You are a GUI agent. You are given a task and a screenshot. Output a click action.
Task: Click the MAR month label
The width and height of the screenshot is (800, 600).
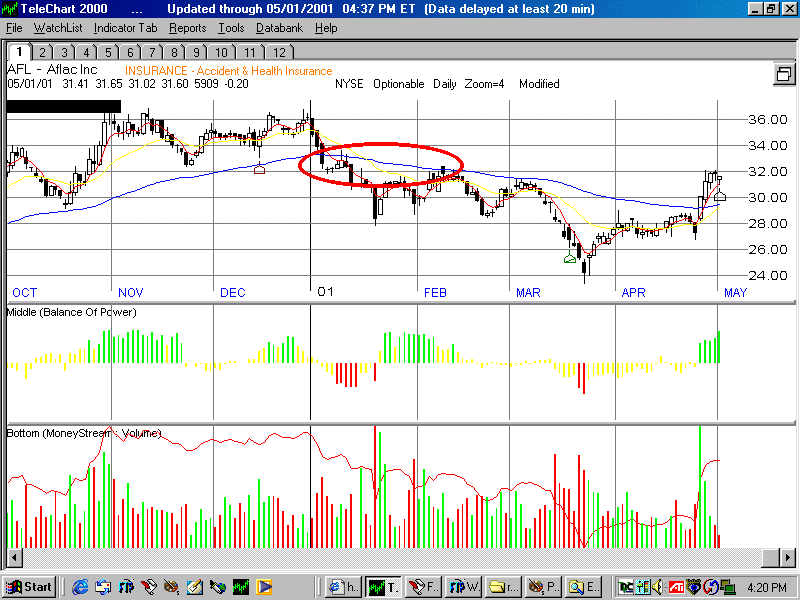528,293
